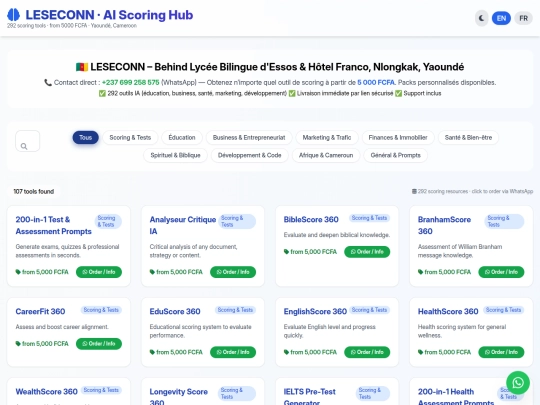Click the price tag icon on HealthScore 360
The width and height of the screenshot is (540, 405).
(x=420, y=352)
